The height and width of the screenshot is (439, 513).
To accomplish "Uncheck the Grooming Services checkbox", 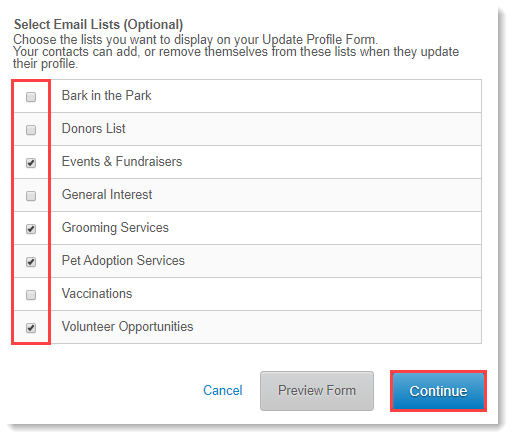I will [x=31, y=229].
